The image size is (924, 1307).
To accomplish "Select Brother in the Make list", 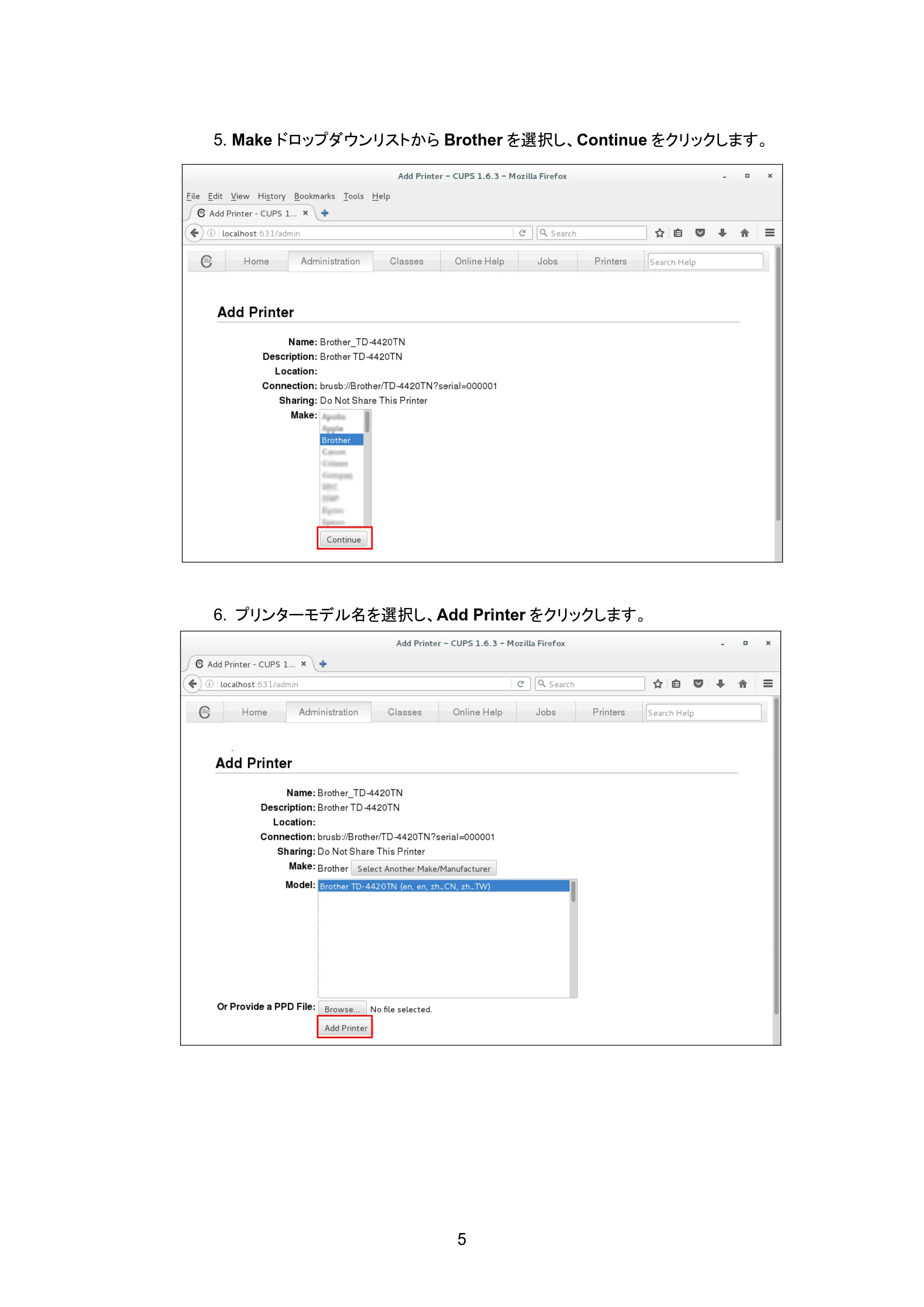I will pyautogui.click(x=341, y=440).
